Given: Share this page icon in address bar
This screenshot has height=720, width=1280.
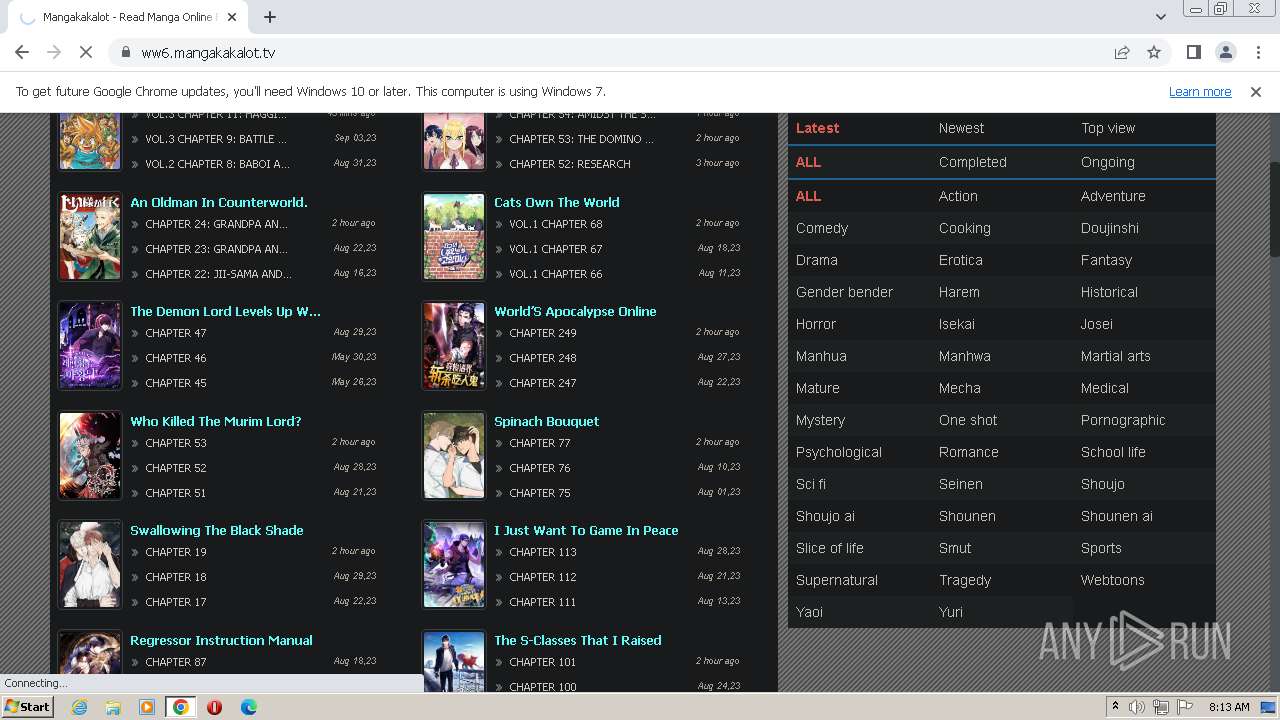Looking at the screenshot, I should [x=1122, y=52].
